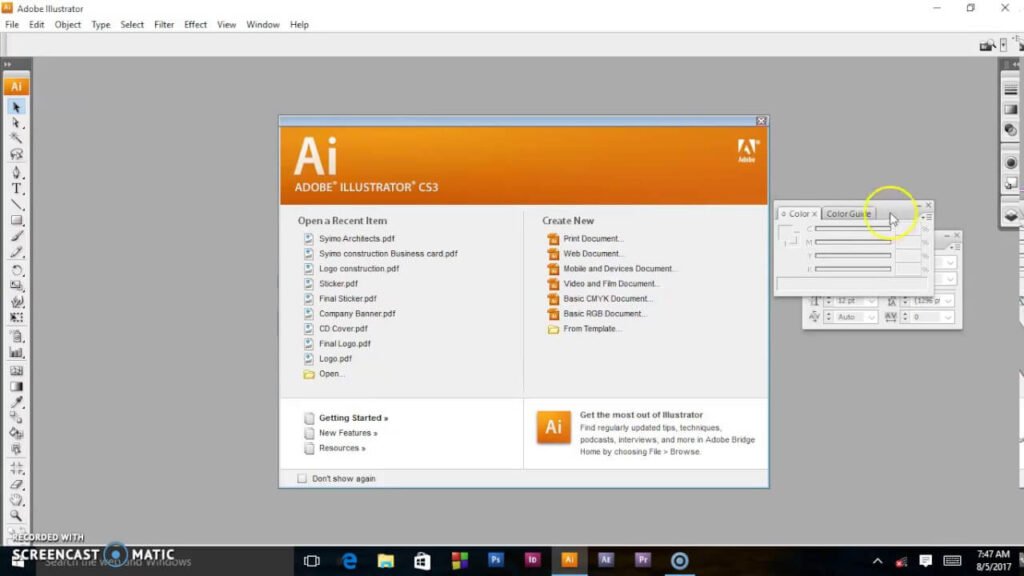Select the Line Segment tool
The image size is (1024, 576).
coord(16,204)
